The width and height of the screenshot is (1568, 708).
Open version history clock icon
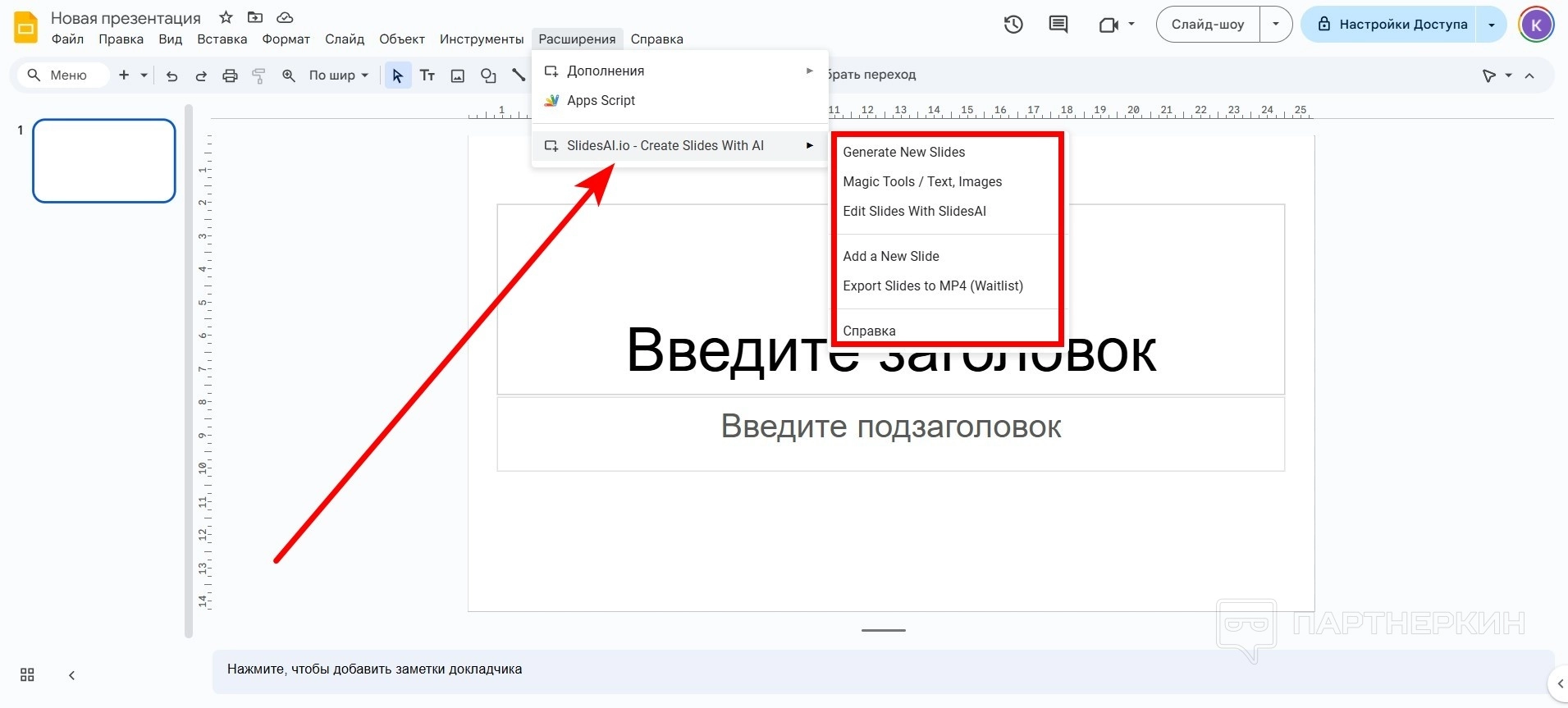[x=1013, y=25]
